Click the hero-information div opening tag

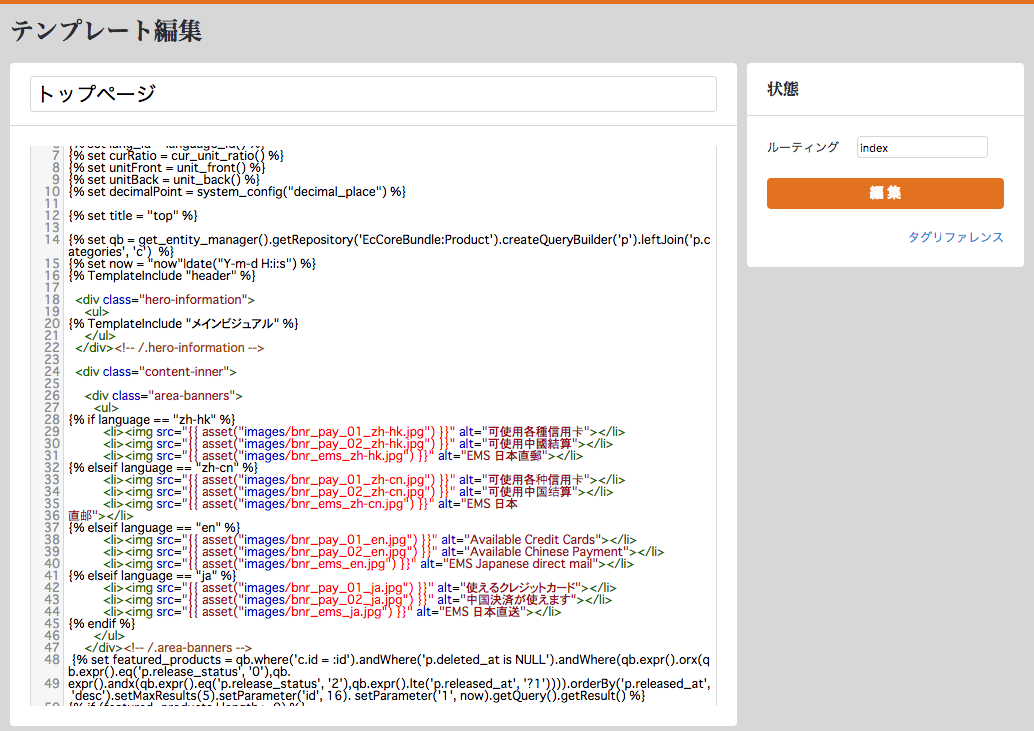(x=165, y=300)
